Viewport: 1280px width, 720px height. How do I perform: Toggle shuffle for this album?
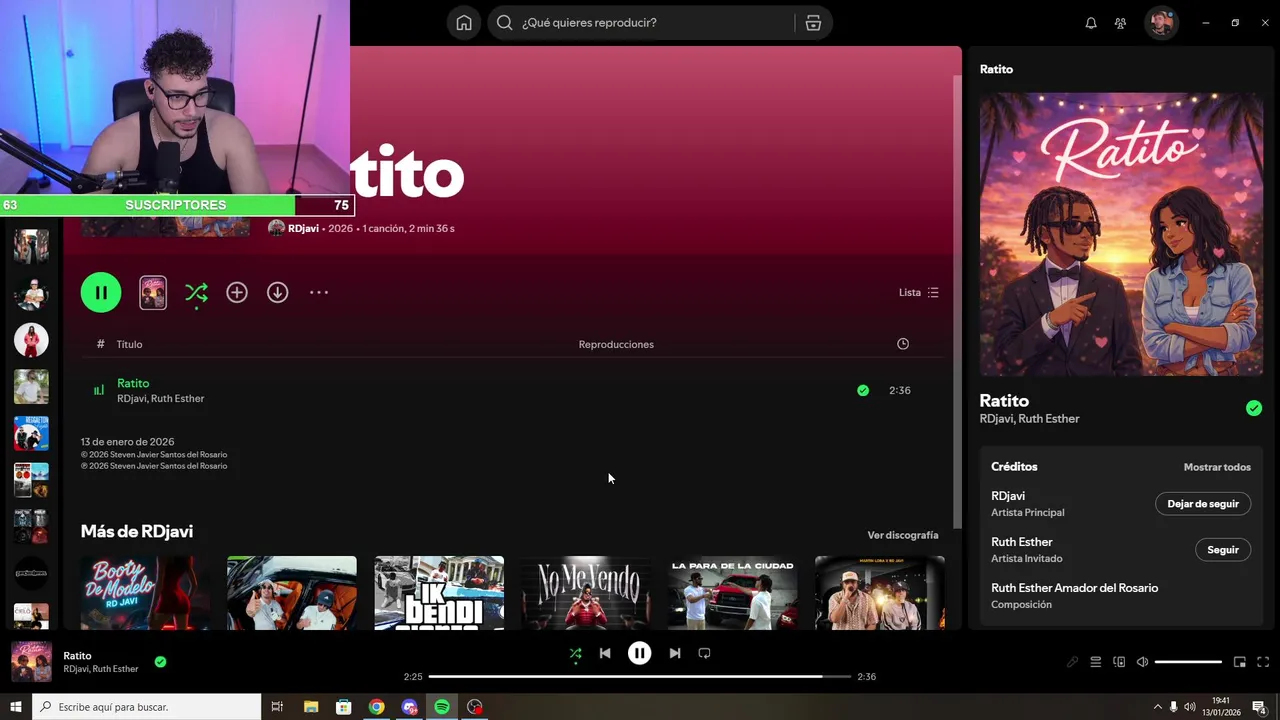point(196,292)
